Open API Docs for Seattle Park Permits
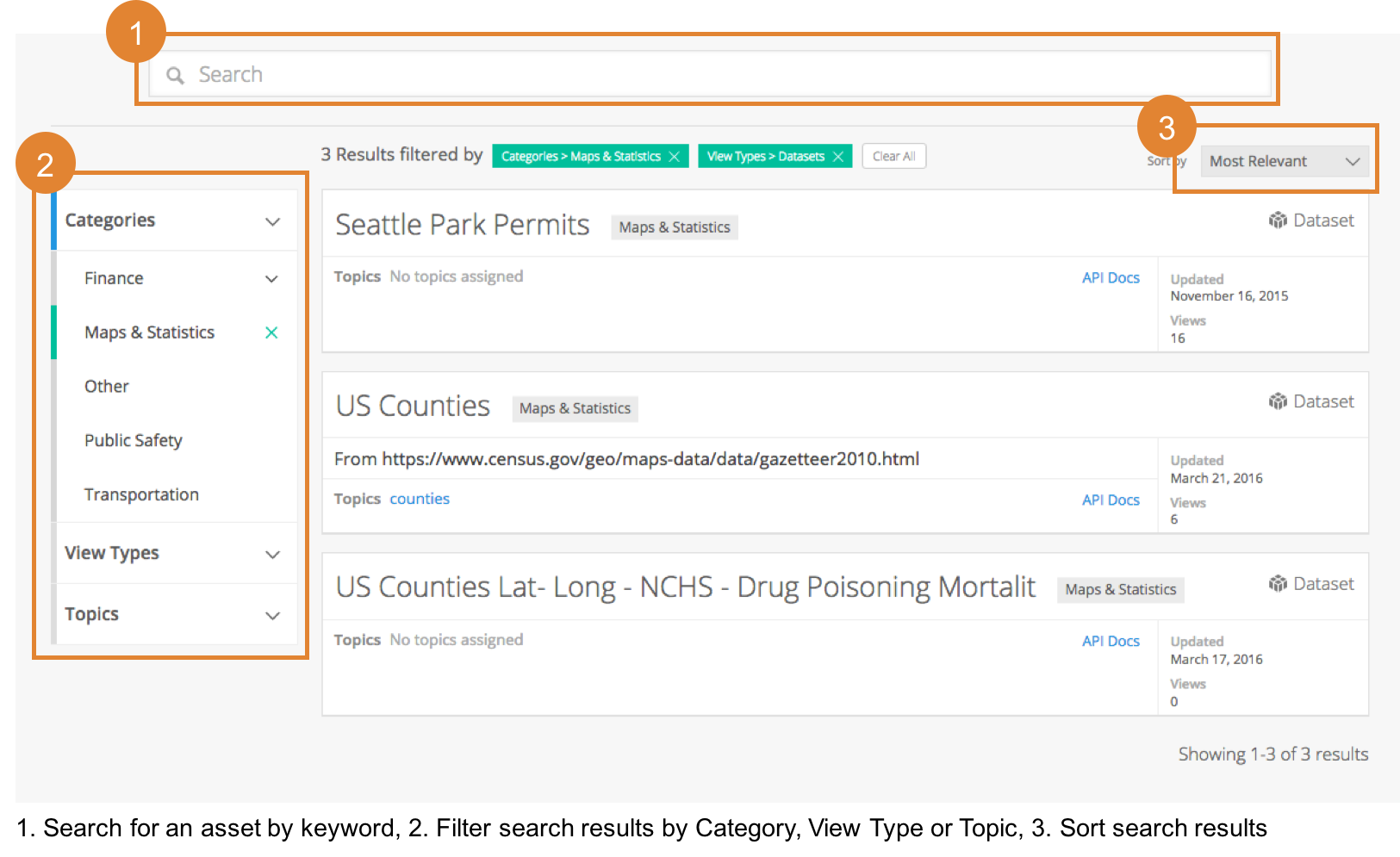Viewport: 1400px width, 857px height. [x=1111, y=277]
